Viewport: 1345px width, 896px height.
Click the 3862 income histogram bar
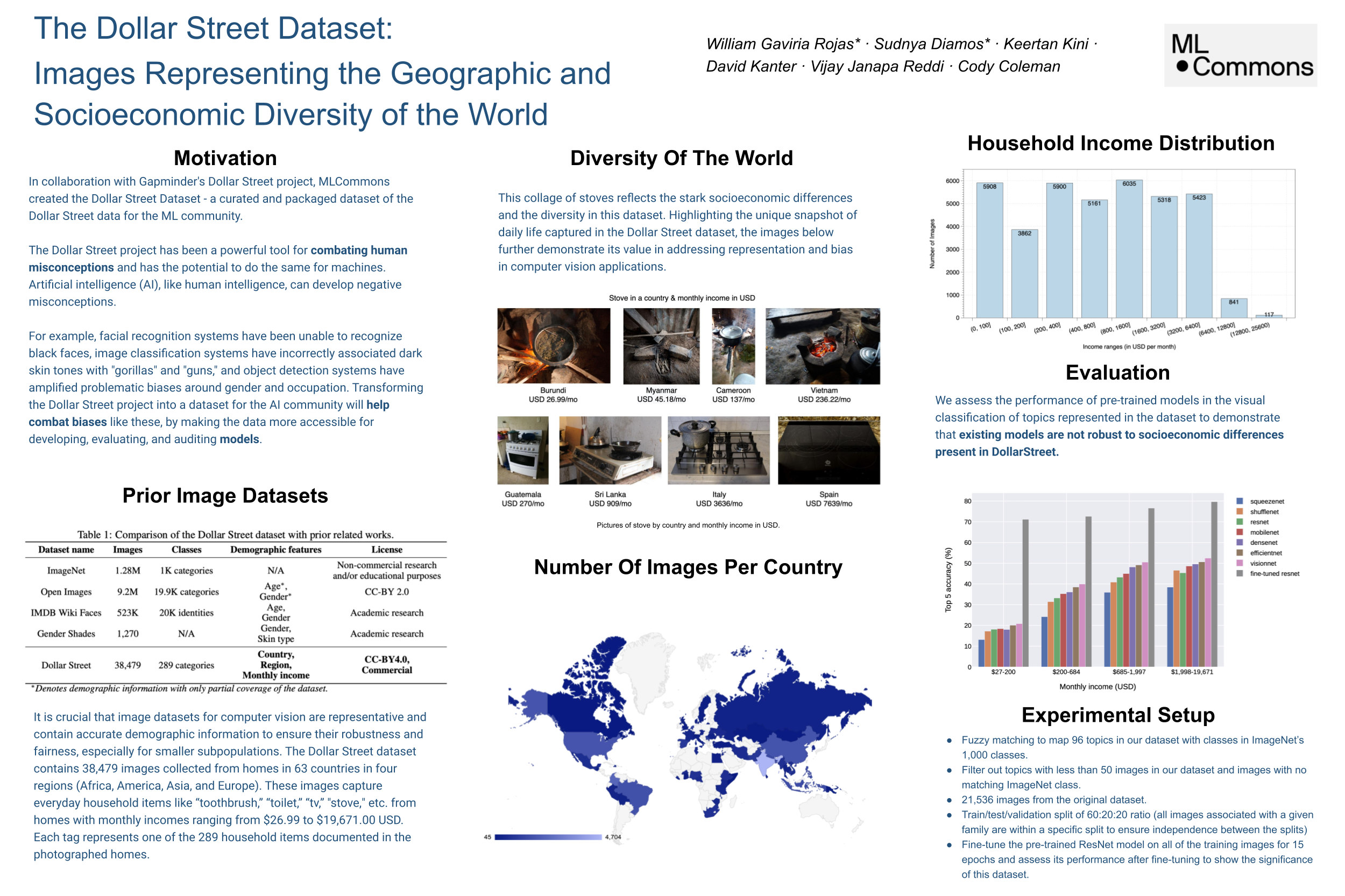tap(1024, 273)
